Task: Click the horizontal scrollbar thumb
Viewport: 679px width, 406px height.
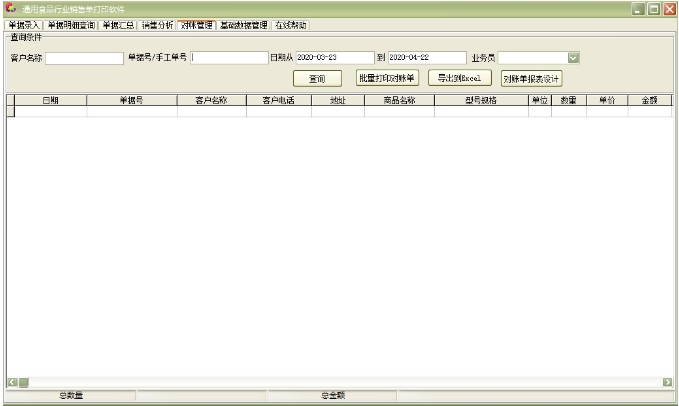Action: [x=24, y=382]
